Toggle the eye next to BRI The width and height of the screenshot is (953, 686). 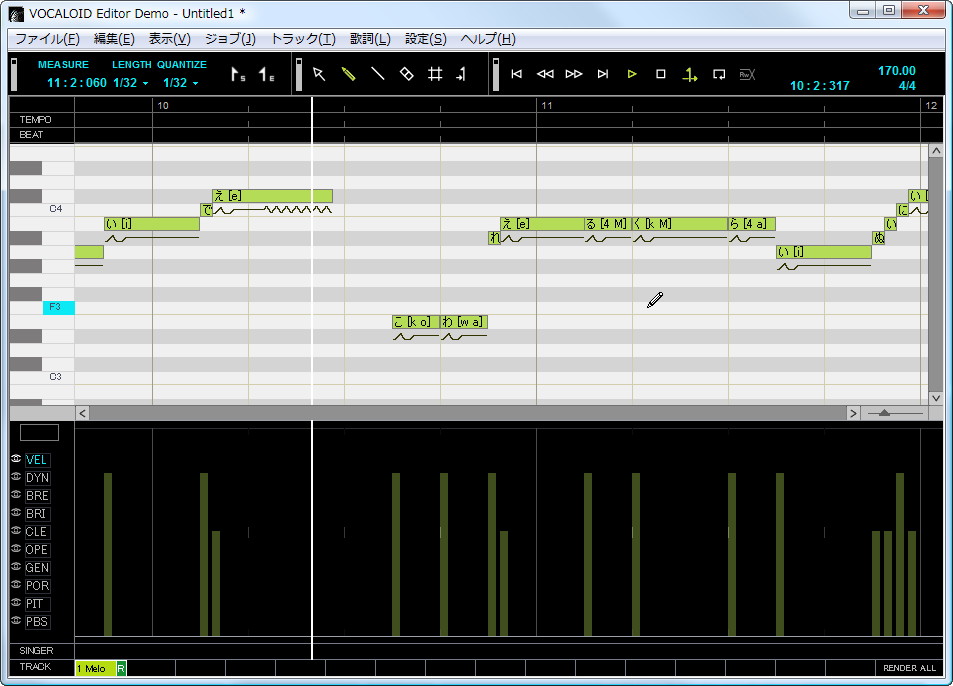click(16, 513)
